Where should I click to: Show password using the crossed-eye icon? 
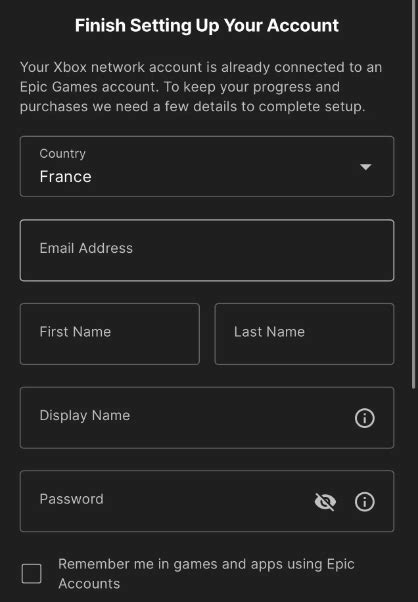(325, 501)
